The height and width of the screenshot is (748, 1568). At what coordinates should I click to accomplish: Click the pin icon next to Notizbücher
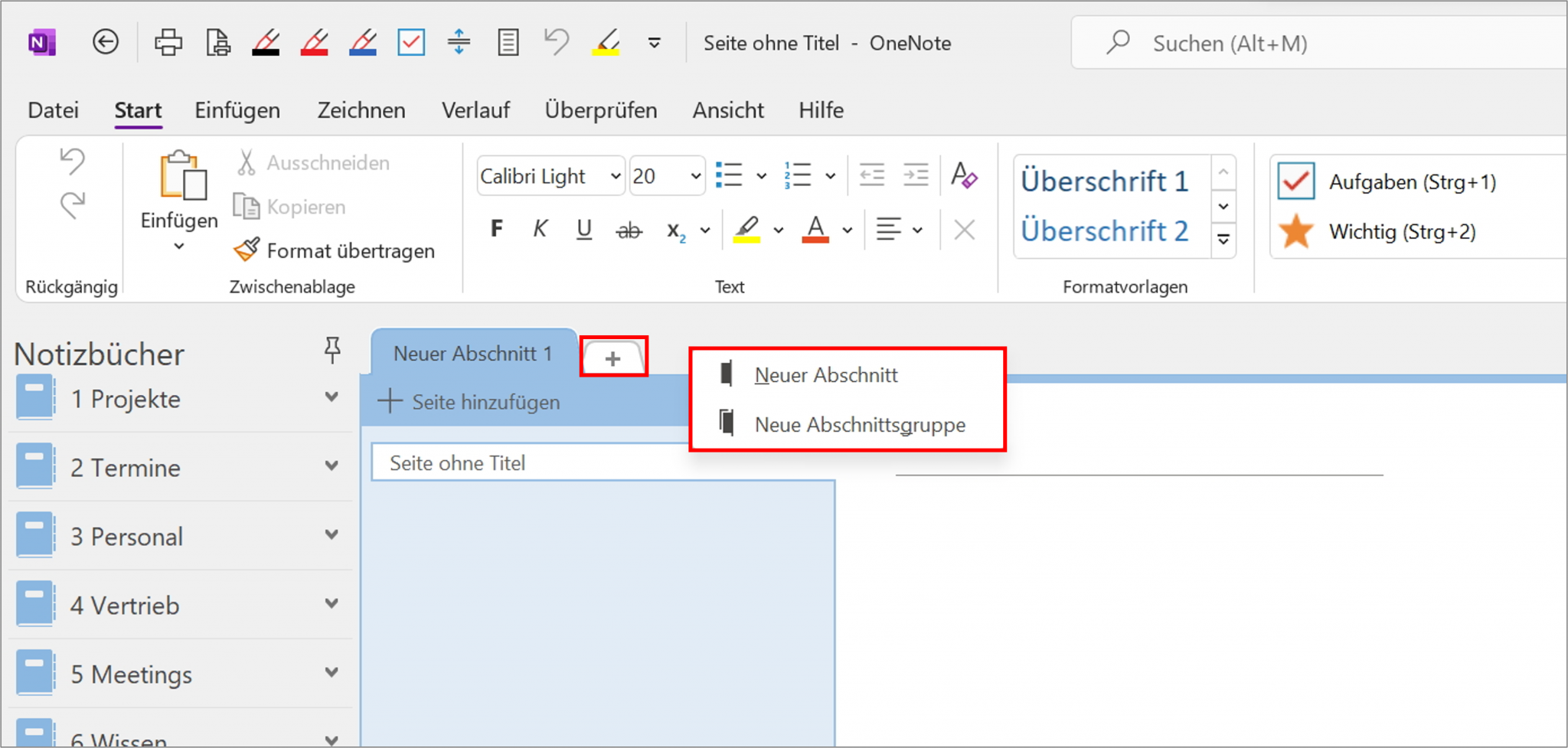(332, 351)
